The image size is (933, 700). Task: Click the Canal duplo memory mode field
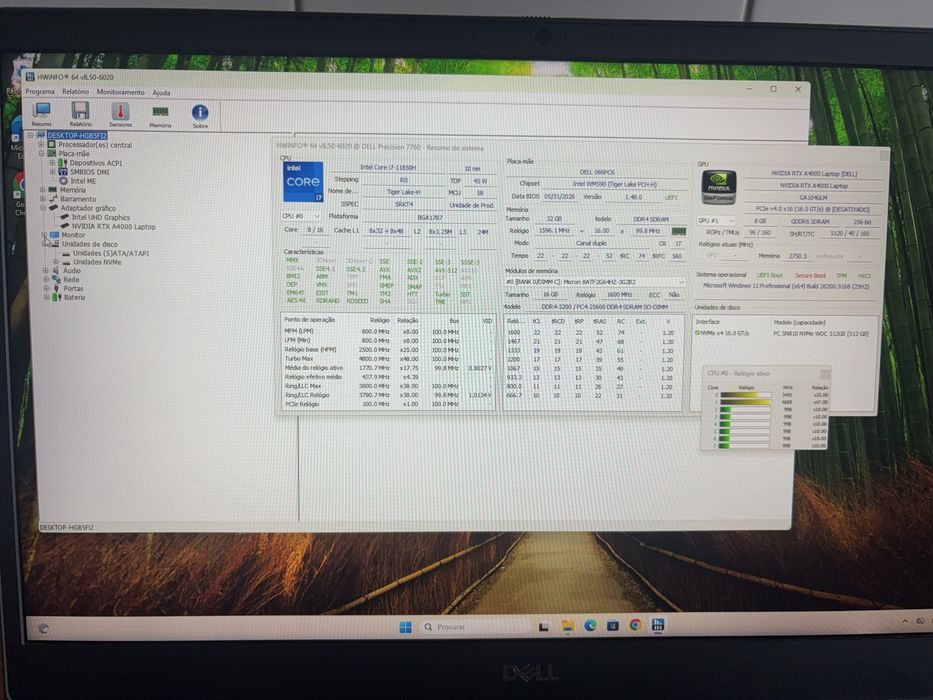[x=591, y=243]
